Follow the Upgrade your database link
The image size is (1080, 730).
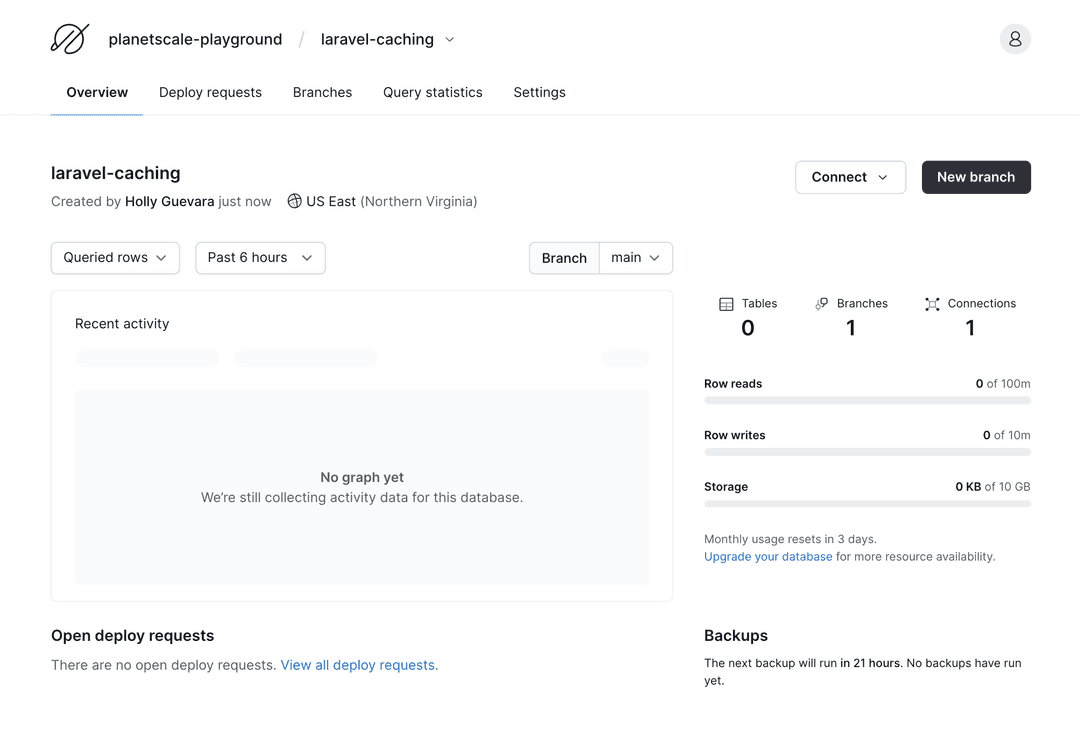click(x=768, y=557)
